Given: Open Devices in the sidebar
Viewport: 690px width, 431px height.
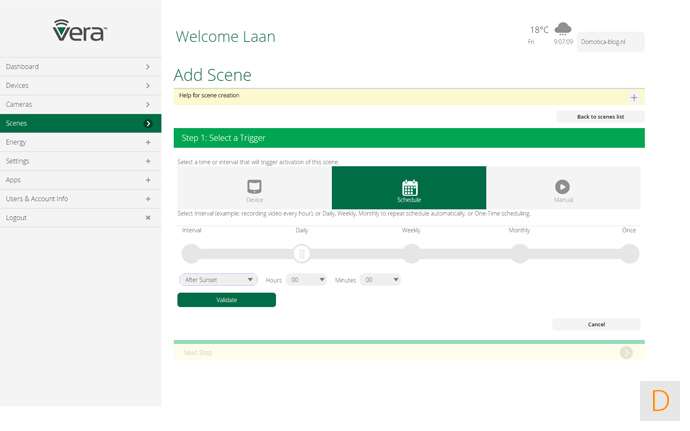Looking at the screenshot, I should (x=80, y=85).
